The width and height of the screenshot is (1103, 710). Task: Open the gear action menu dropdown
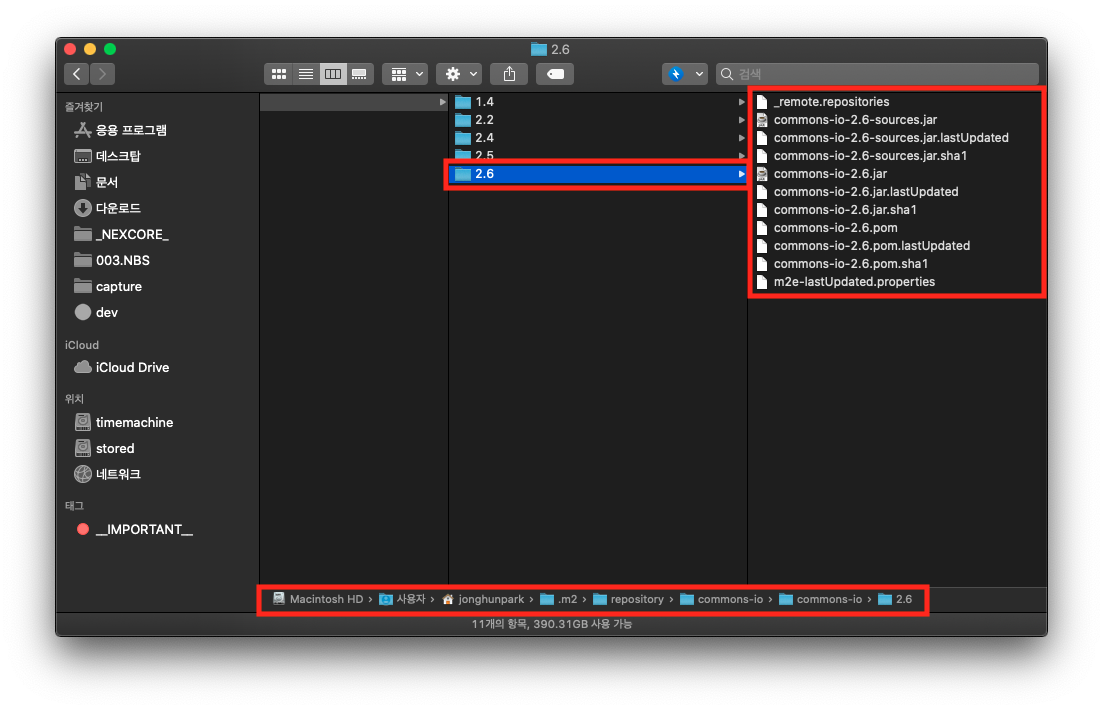click(x=459, y=74)
